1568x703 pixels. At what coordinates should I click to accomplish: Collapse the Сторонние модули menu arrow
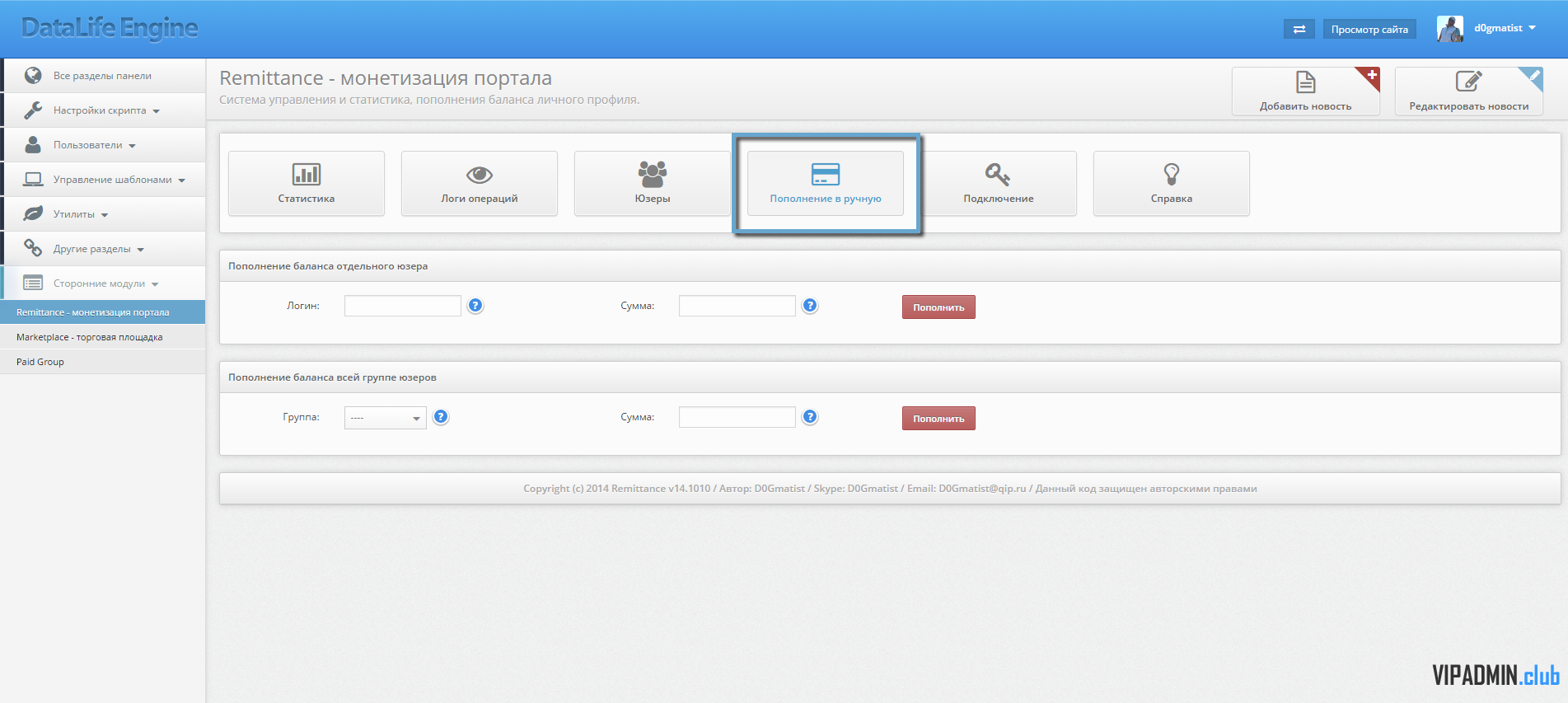coord(155,284)
